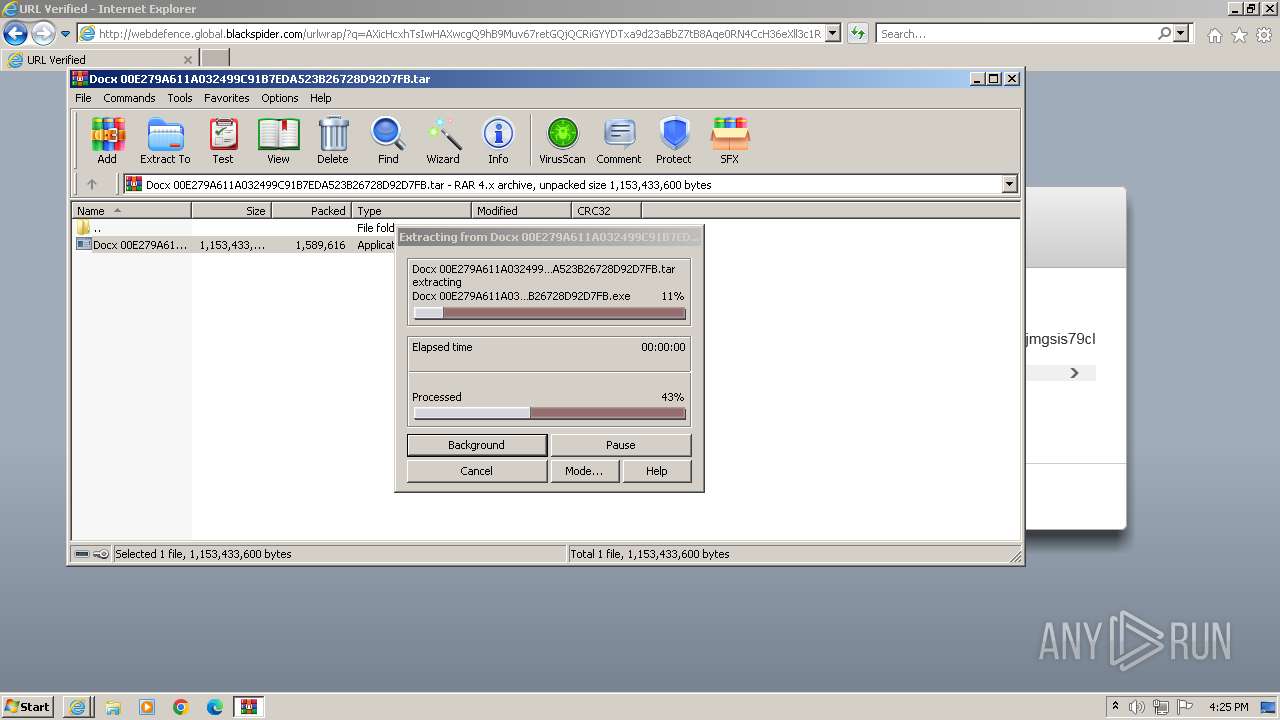
Task: Refresh the page in Internet Explorer
Action: click(x=858, y=33)
